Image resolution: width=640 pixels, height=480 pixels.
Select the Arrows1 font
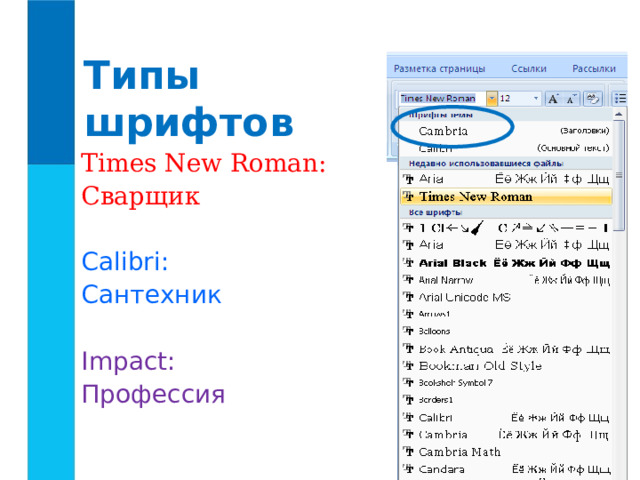(506, 314)
